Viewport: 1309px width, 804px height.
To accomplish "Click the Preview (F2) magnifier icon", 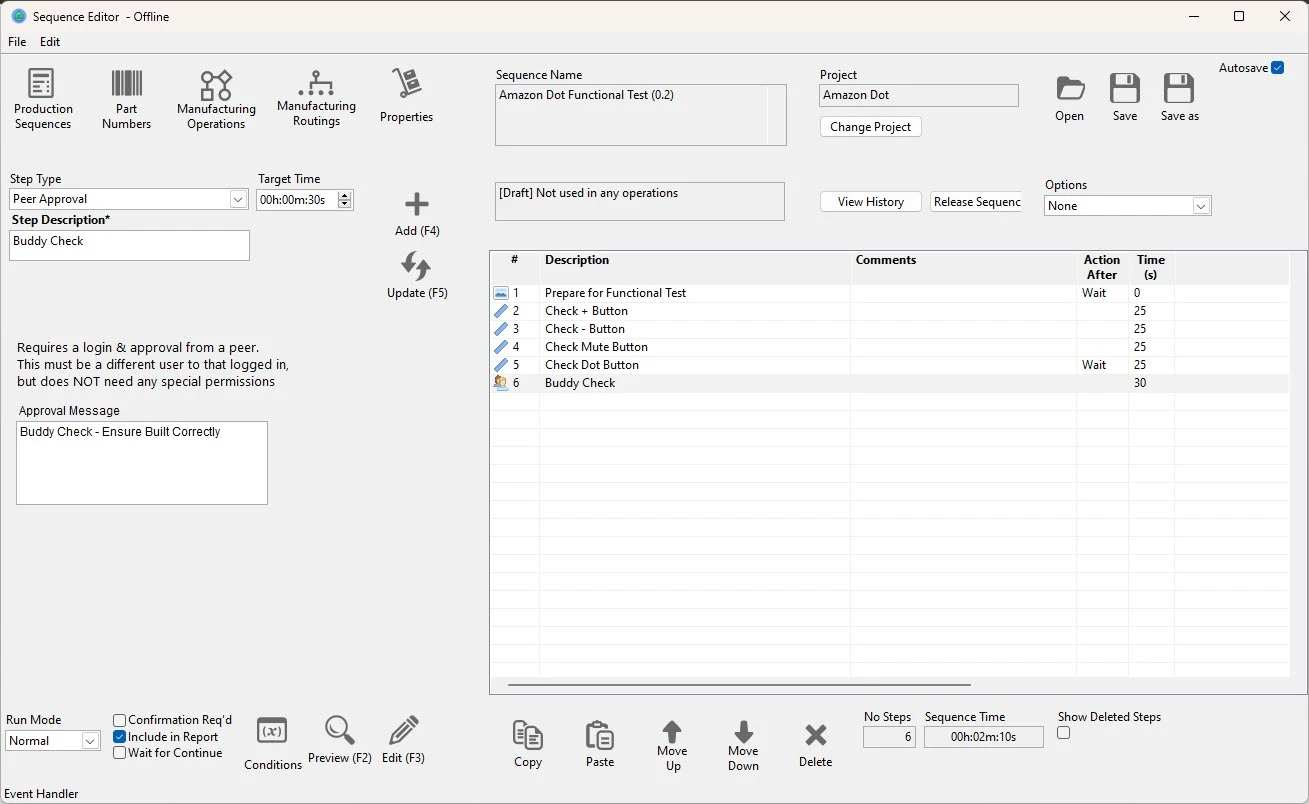I will click(339, 730).
